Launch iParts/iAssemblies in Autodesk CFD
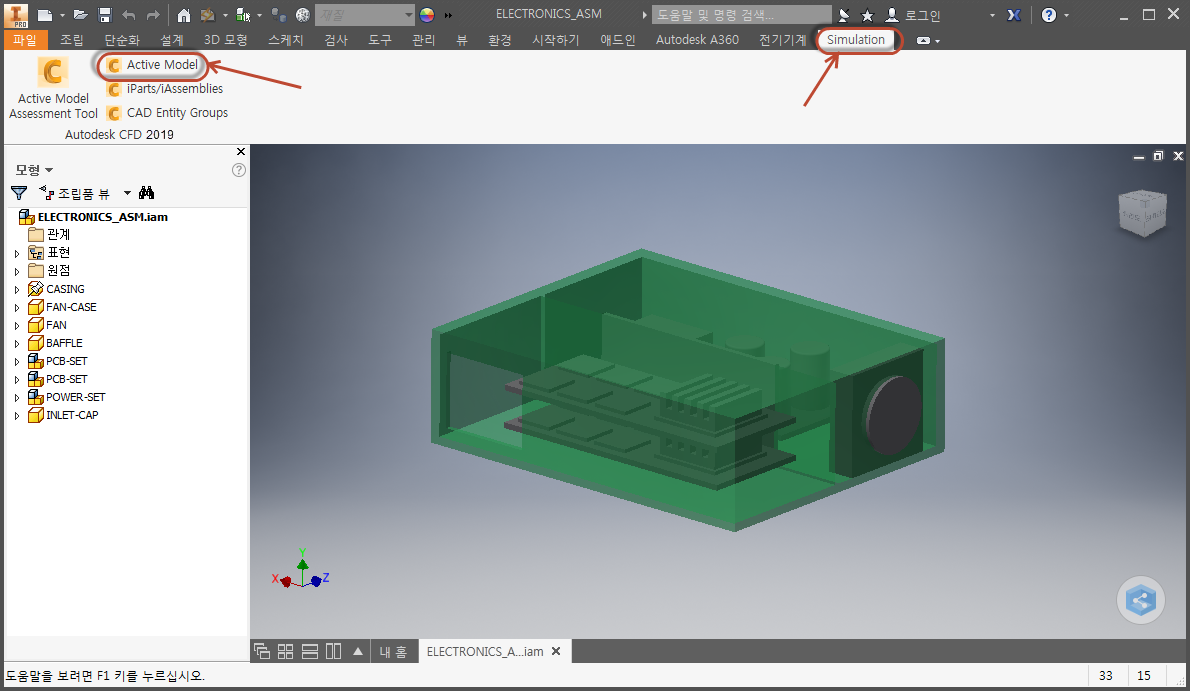 click(165, 89)
